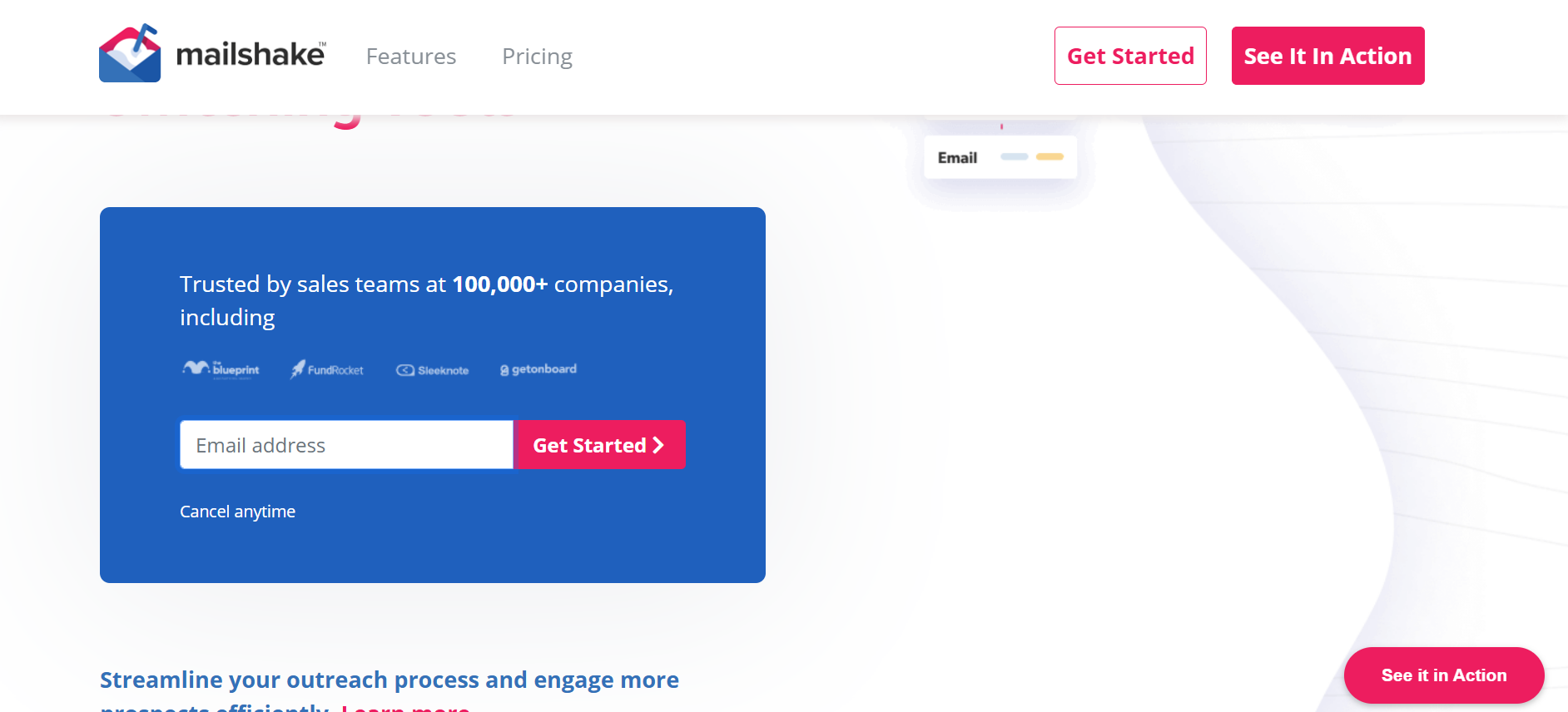Submit with Get Started beside email field
Screen dimensions: 1568x712
(x=599, y=445)
